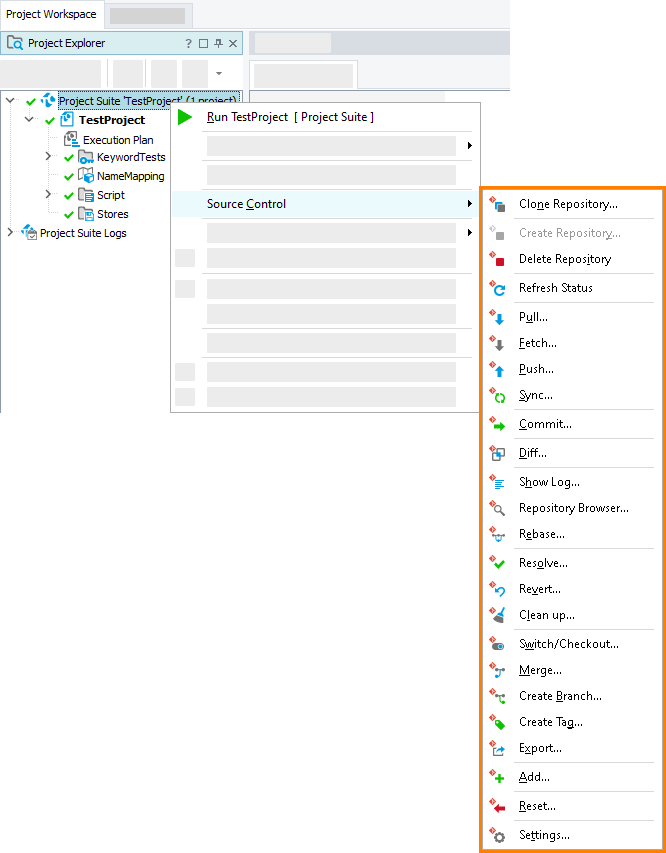Click the Create Branch icon

tap(497, 696)
